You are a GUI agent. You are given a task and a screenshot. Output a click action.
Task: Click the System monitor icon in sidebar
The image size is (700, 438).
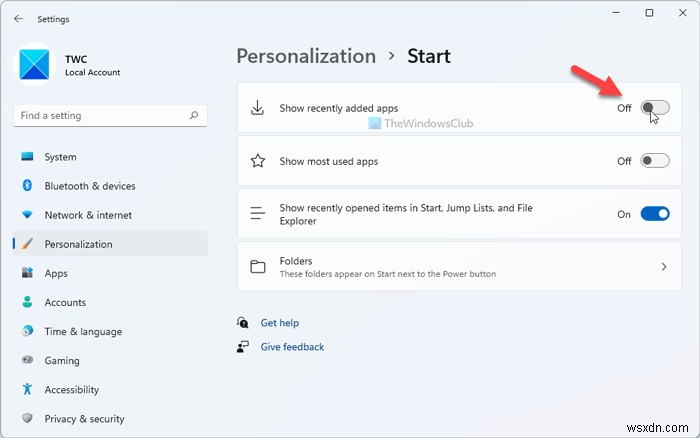[x=27, y=157]
